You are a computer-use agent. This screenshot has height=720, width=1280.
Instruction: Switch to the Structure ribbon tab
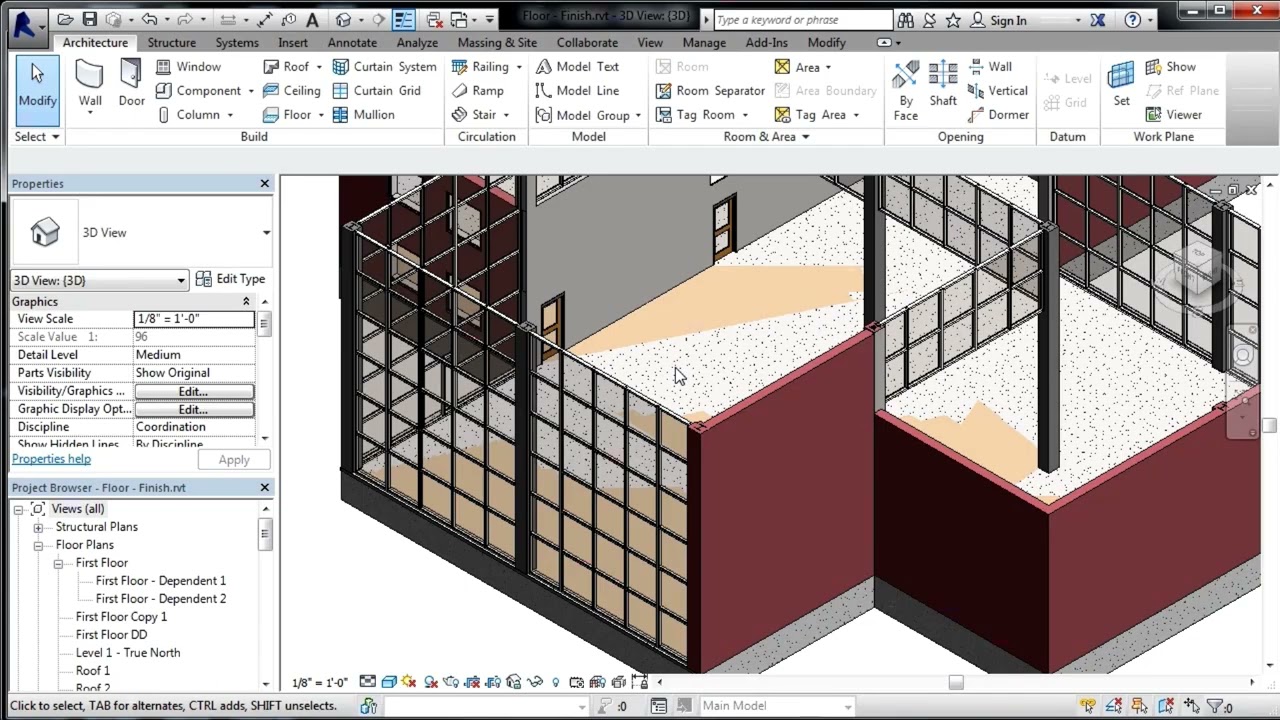pyautogui.click(x=172, y=43)
